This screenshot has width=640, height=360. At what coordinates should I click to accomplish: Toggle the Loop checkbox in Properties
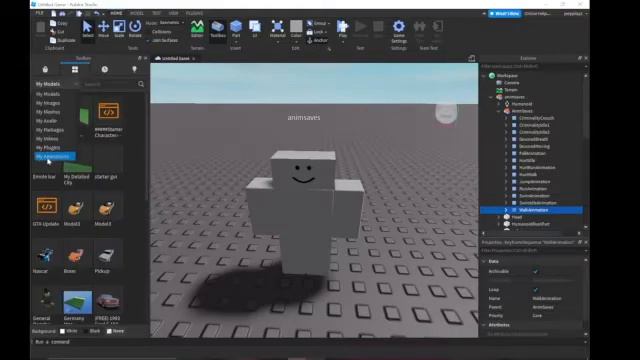pos(535,290)
